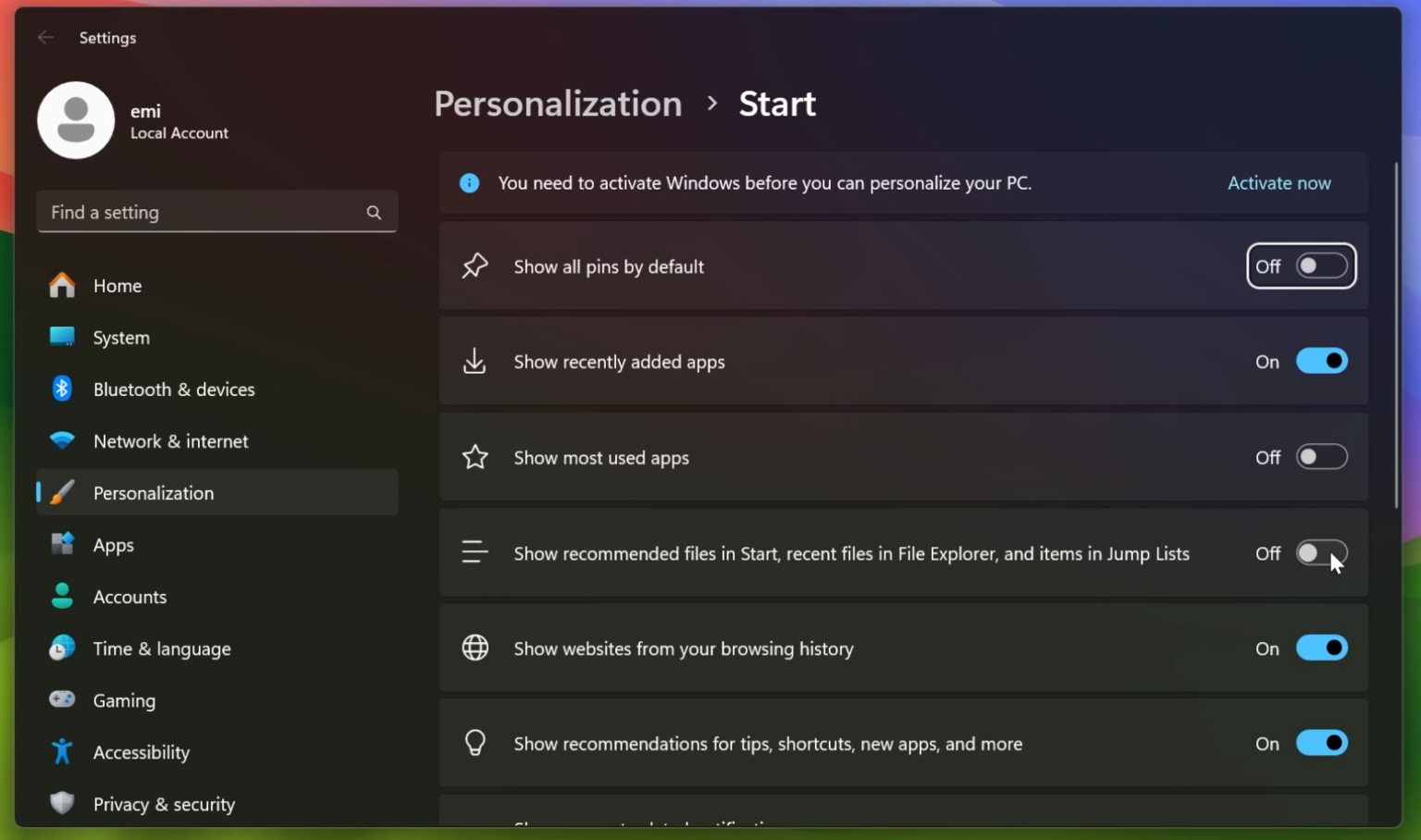The width and height of the screenshot is (1421, 840).
Task: Click inside the Find a setting box
Action: pyautogui.click(x=185, y=212)
